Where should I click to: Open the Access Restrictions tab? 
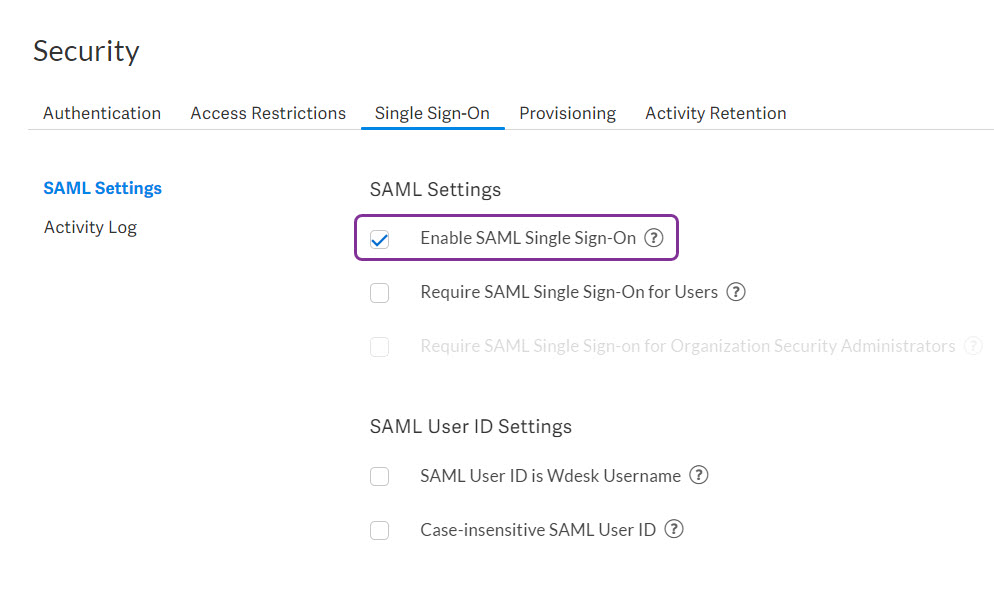point(268,113)
